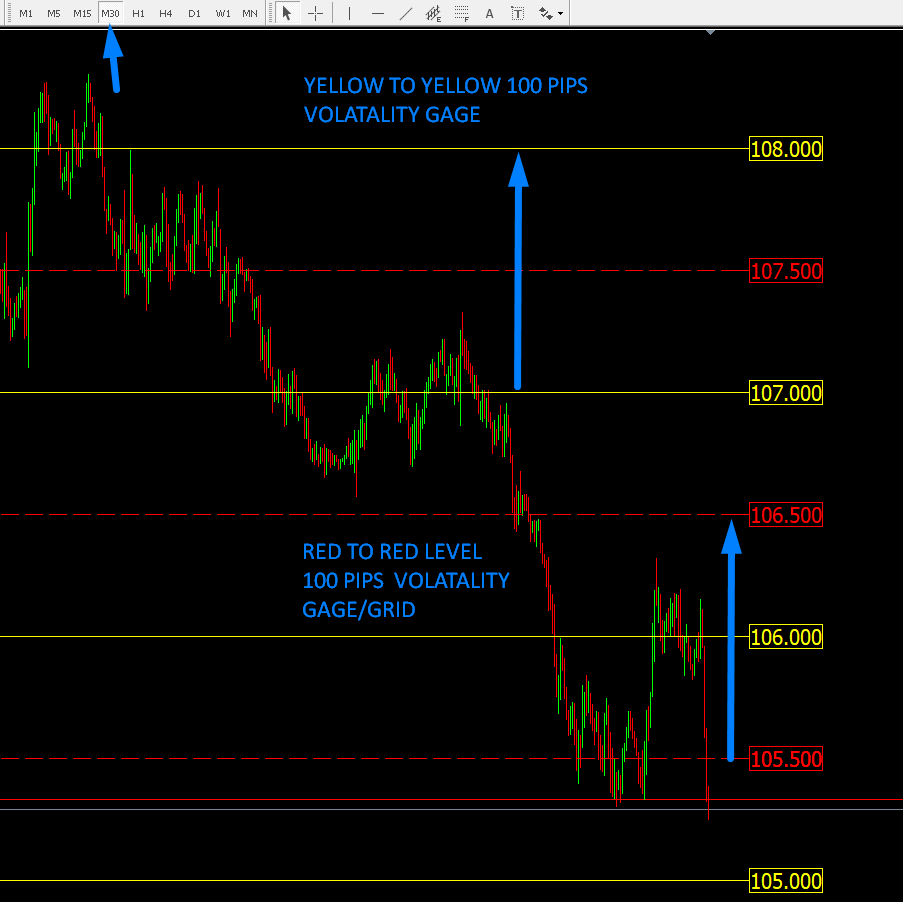903x902 pixels.
Task: Change to H4 timeframe
Action: click(166, 13)
